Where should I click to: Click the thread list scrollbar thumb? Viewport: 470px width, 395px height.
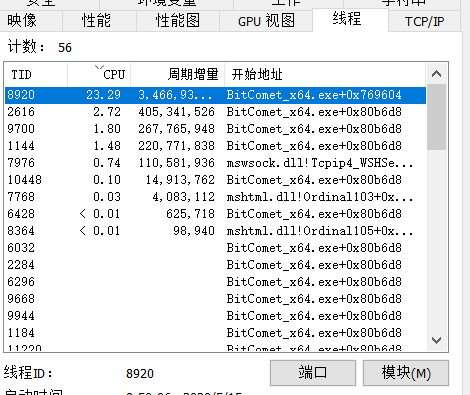click(436, 117)
